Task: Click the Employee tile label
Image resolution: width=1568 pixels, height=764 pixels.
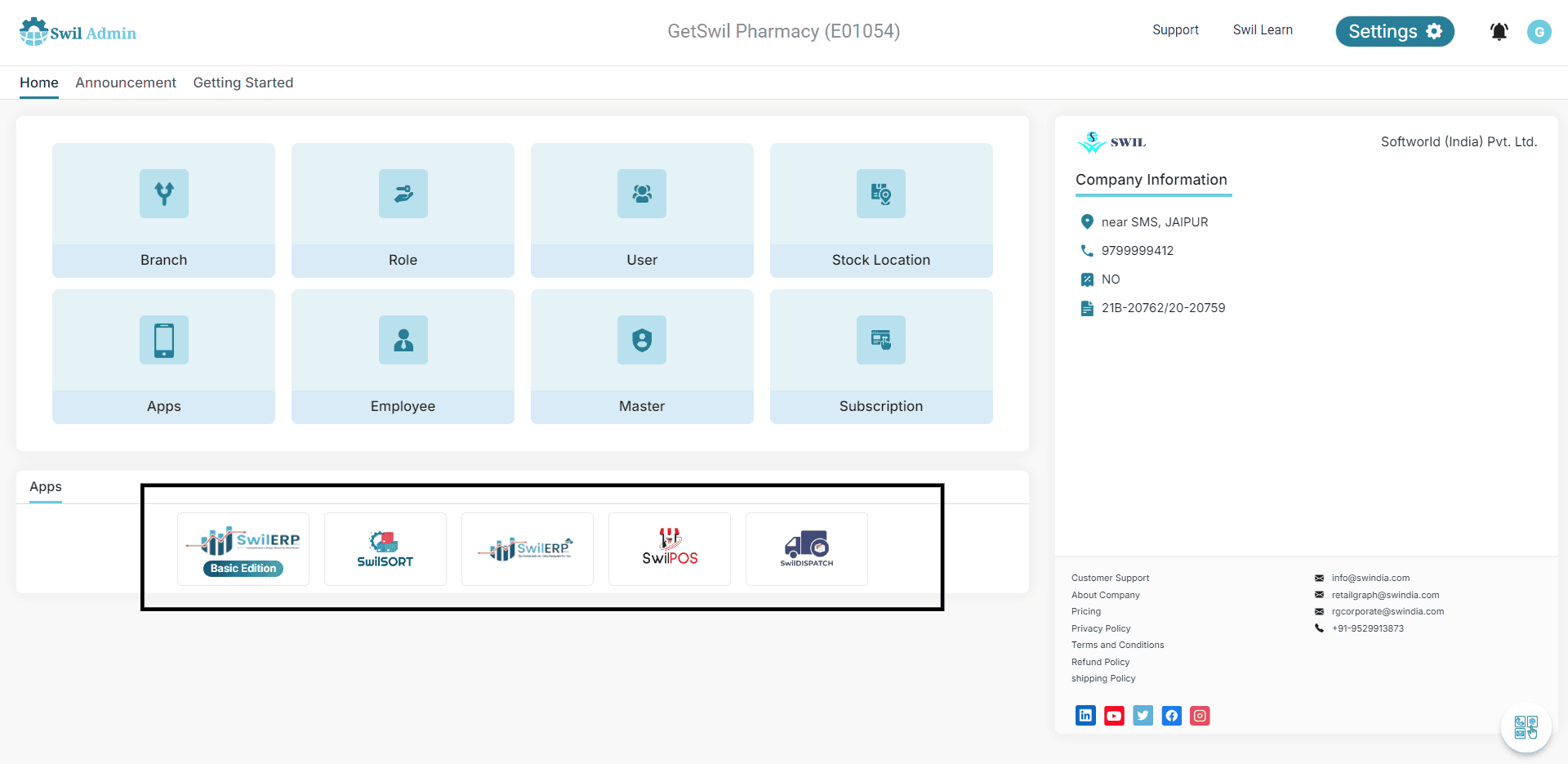Action: 403,406
